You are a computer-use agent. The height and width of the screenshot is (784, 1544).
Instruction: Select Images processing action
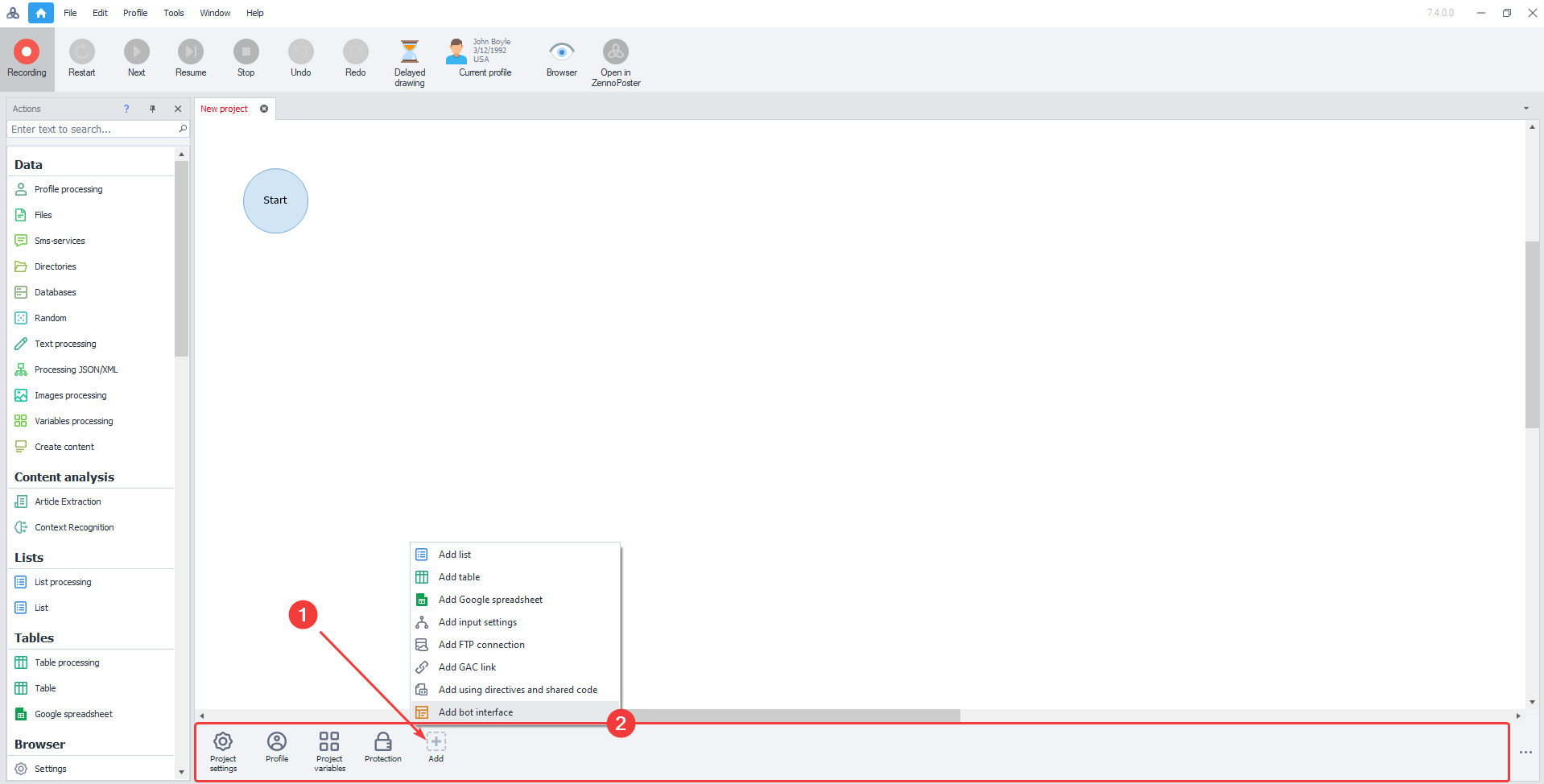click(x=70, y=395)
